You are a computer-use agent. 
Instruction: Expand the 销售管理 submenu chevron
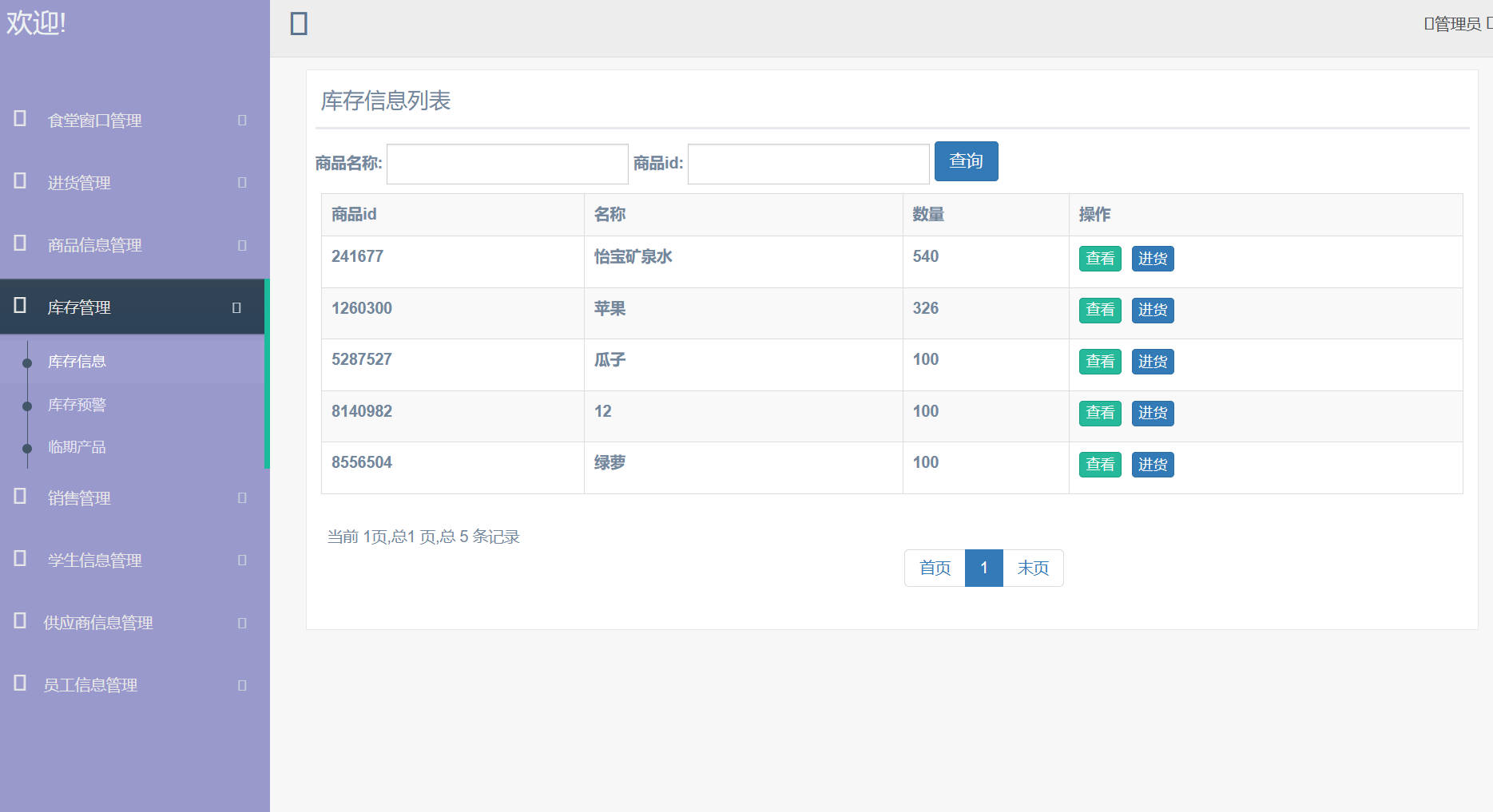(240, 497)
